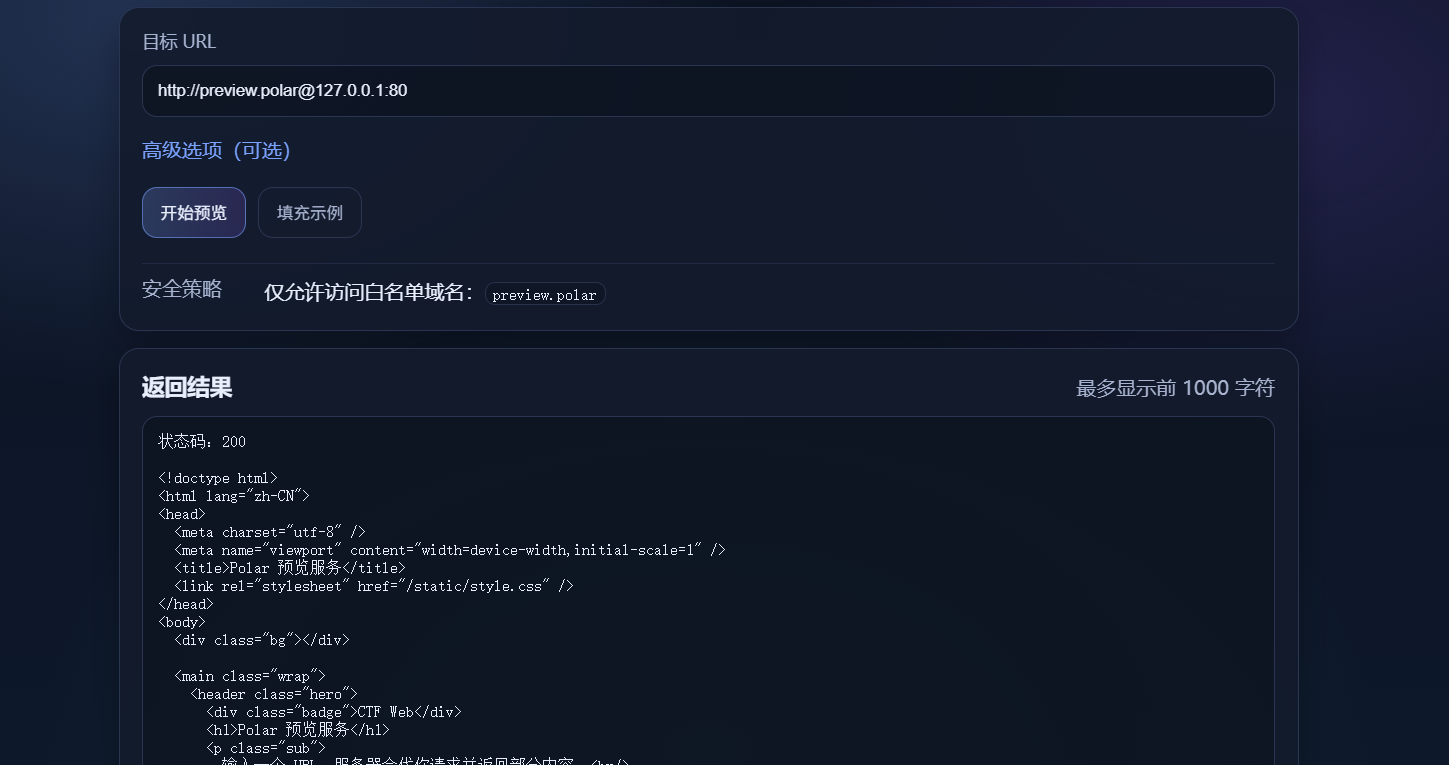Click the 仅允许访问白名单域名 text

click(x=368, y=292)
